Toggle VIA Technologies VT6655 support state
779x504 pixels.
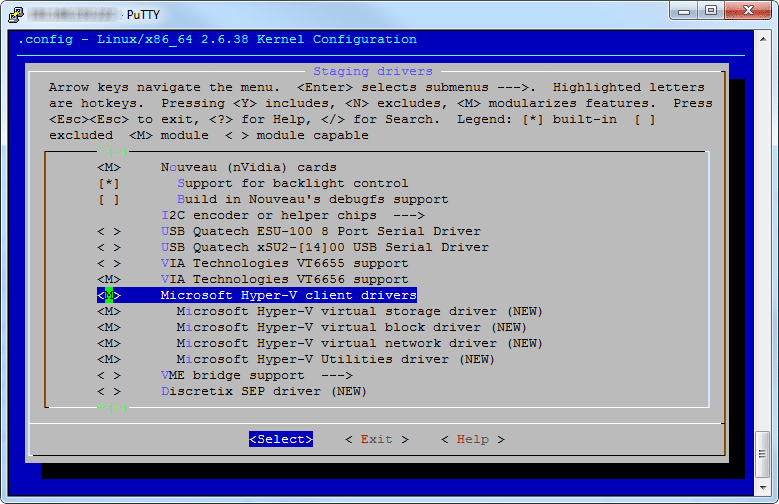click(109, 263)
